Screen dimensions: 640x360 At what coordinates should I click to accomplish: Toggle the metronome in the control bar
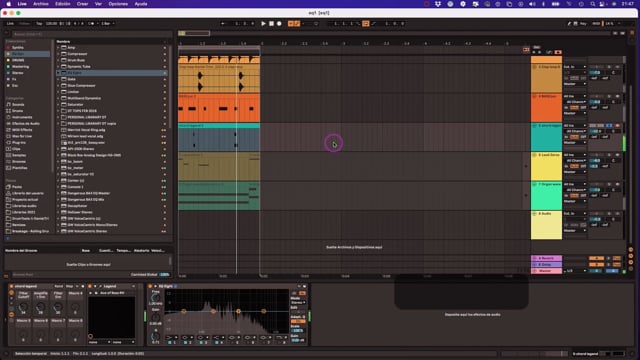[91, 24]
